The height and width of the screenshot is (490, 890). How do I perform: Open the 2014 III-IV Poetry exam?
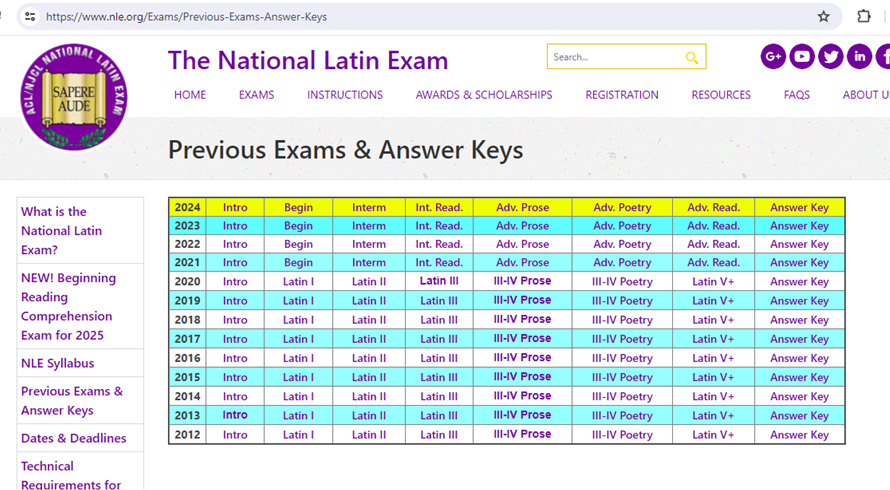(x=622, y=396)
